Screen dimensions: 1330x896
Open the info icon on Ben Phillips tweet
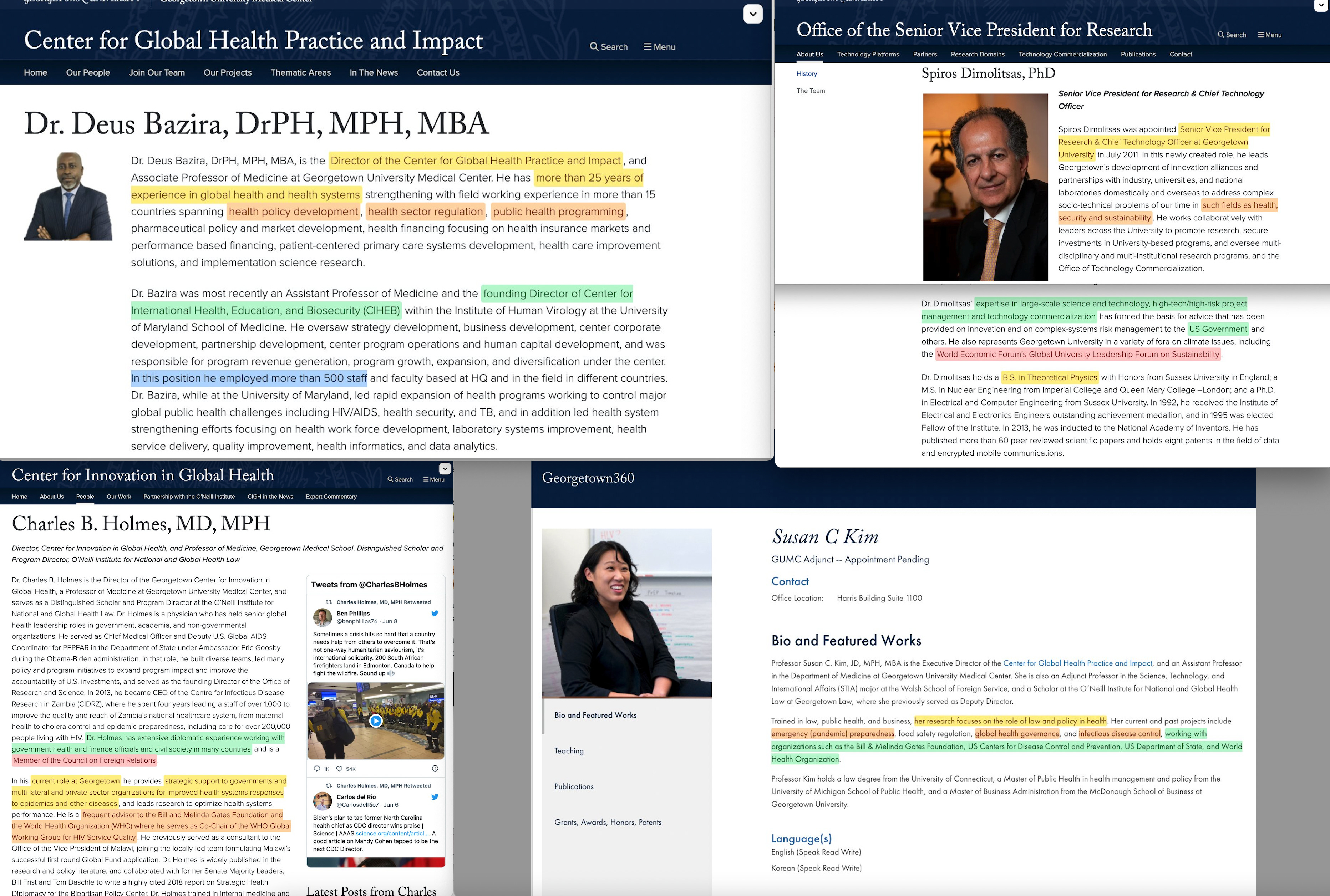(435, 769)
